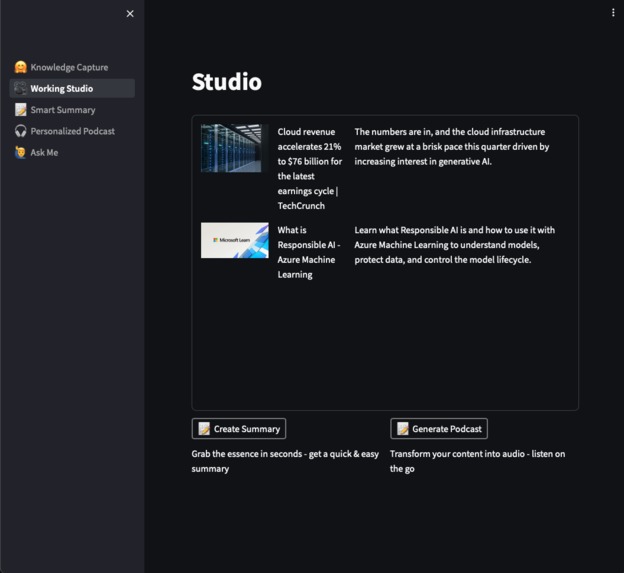The height and width of the screenshot is (573, 624).
Task: Click the Studio page heading
Action: pos(227,82)
